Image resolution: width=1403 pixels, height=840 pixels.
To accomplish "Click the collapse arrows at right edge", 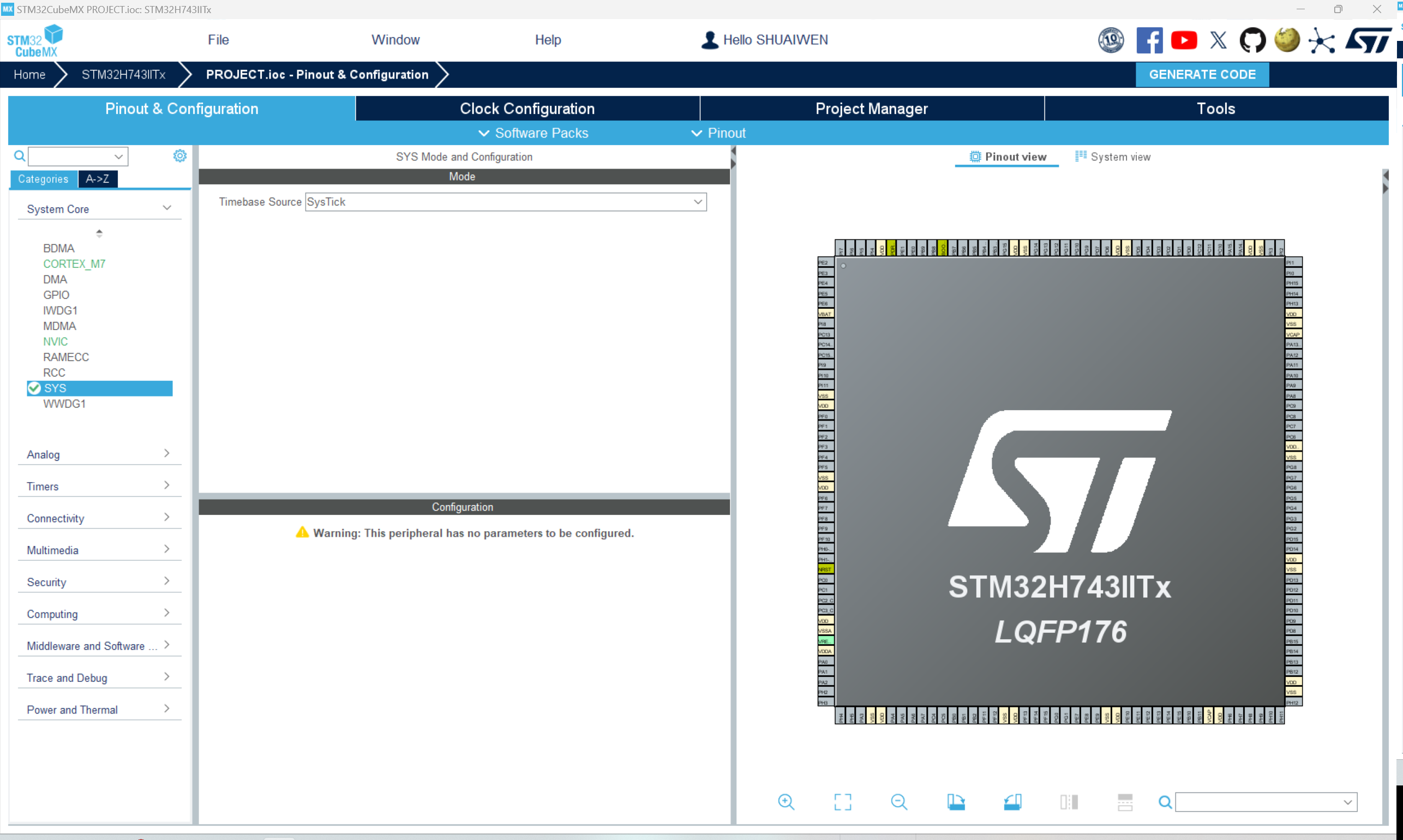I will [1385, 182].
